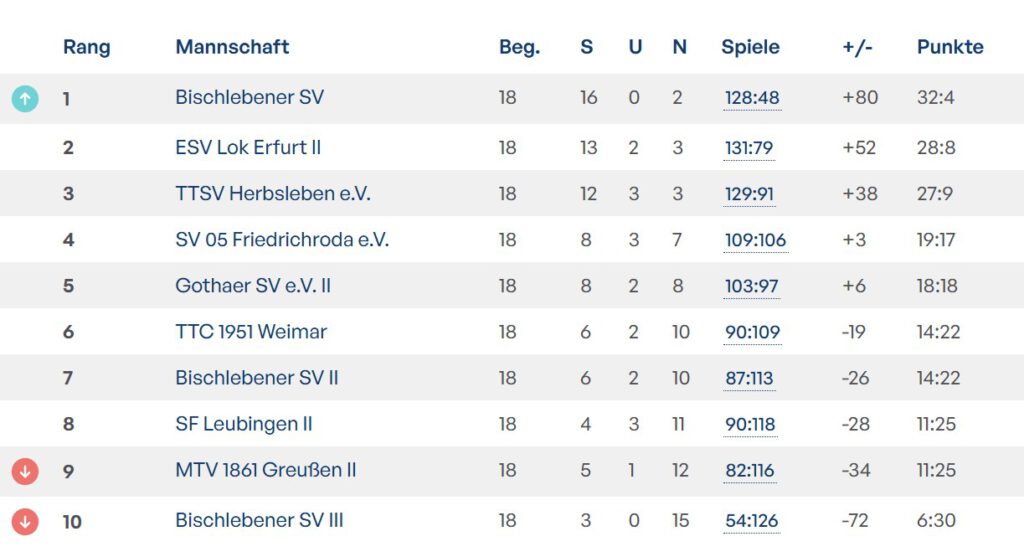
Task: Select TTSV Herbsleben e.V. team name
Action: point(272,194)
